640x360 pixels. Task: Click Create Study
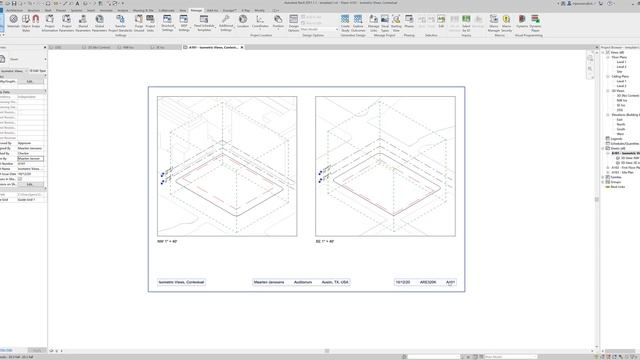[345, 22]
